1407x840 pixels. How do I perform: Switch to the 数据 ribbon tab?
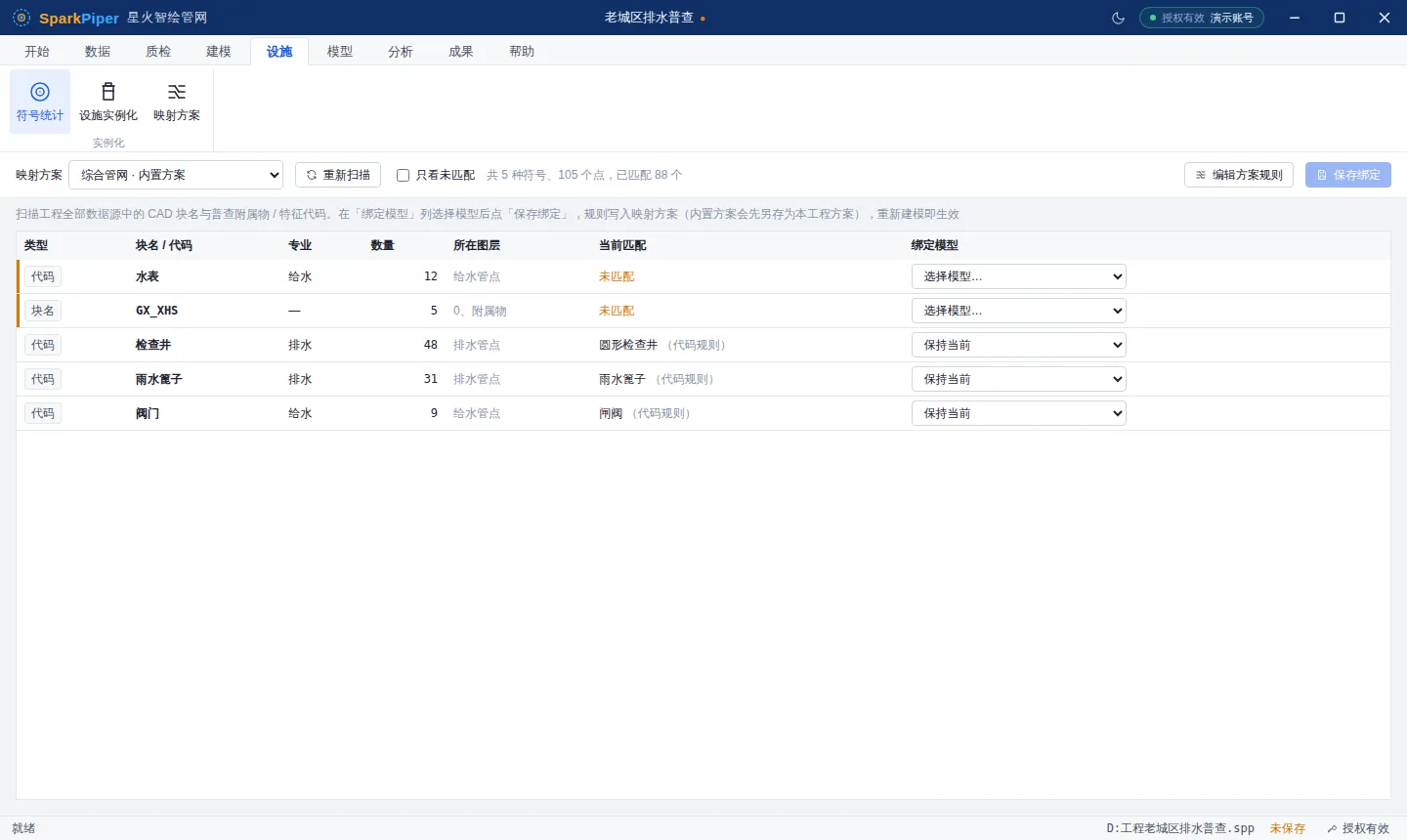point(98,52)
